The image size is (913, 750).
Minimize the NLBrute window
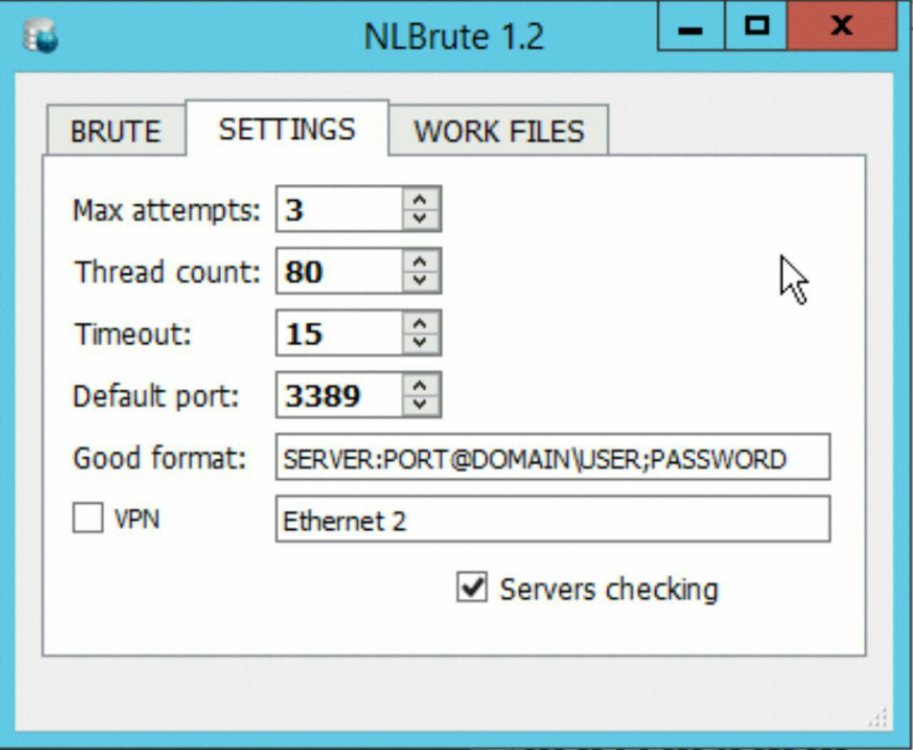[x=691, y=26]
